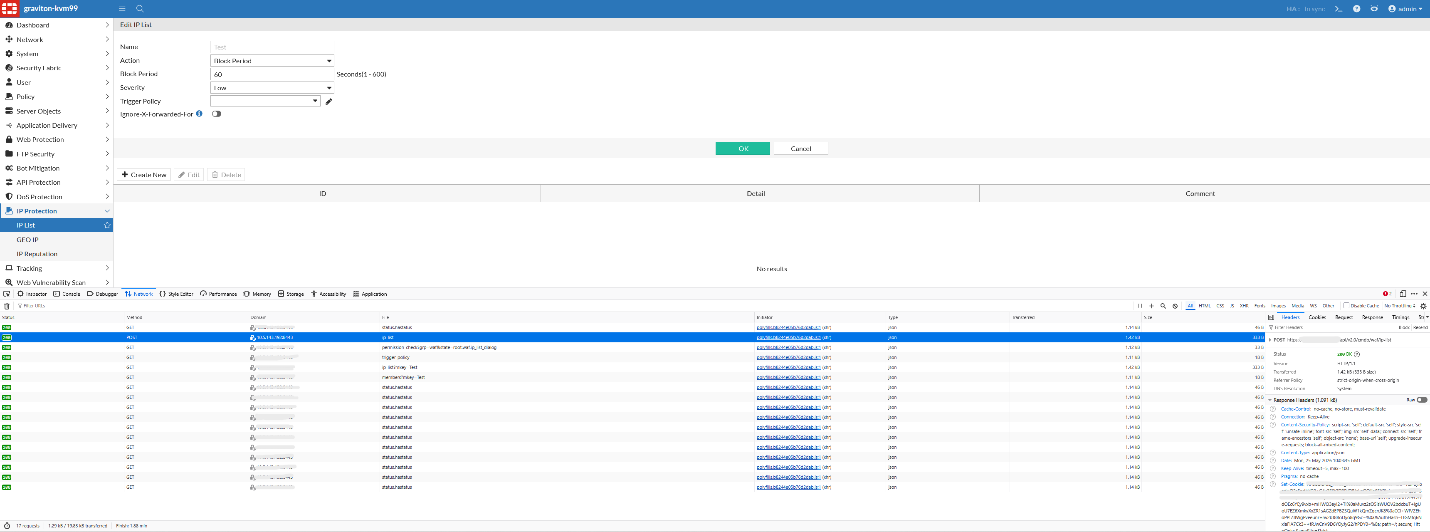Switch to the Style Editor tab

(x=176, y=294)
